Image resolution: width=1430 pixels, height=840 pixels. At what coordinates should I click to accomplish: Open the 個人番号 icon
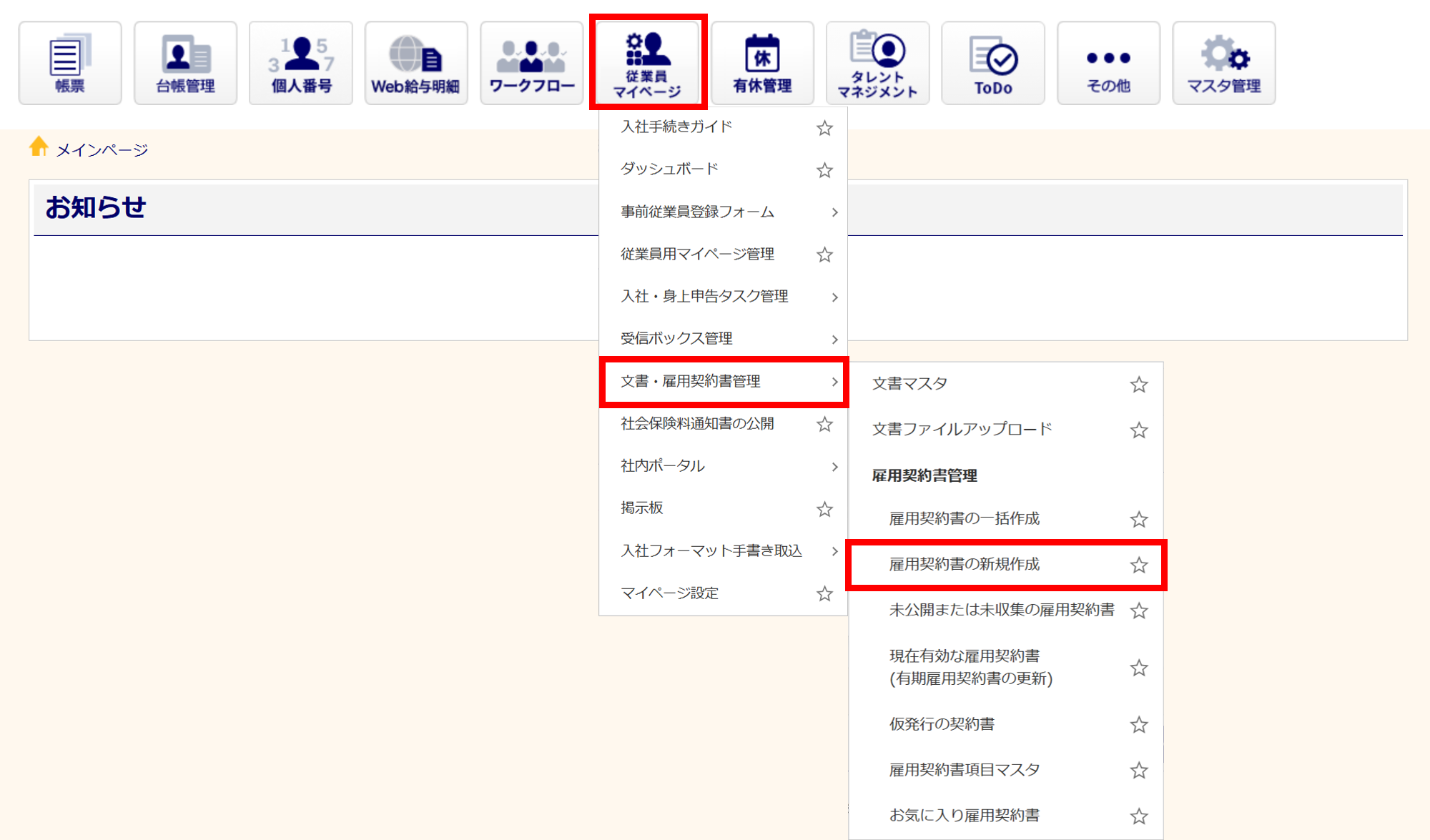pyautogui.click(x=301, y=63)
